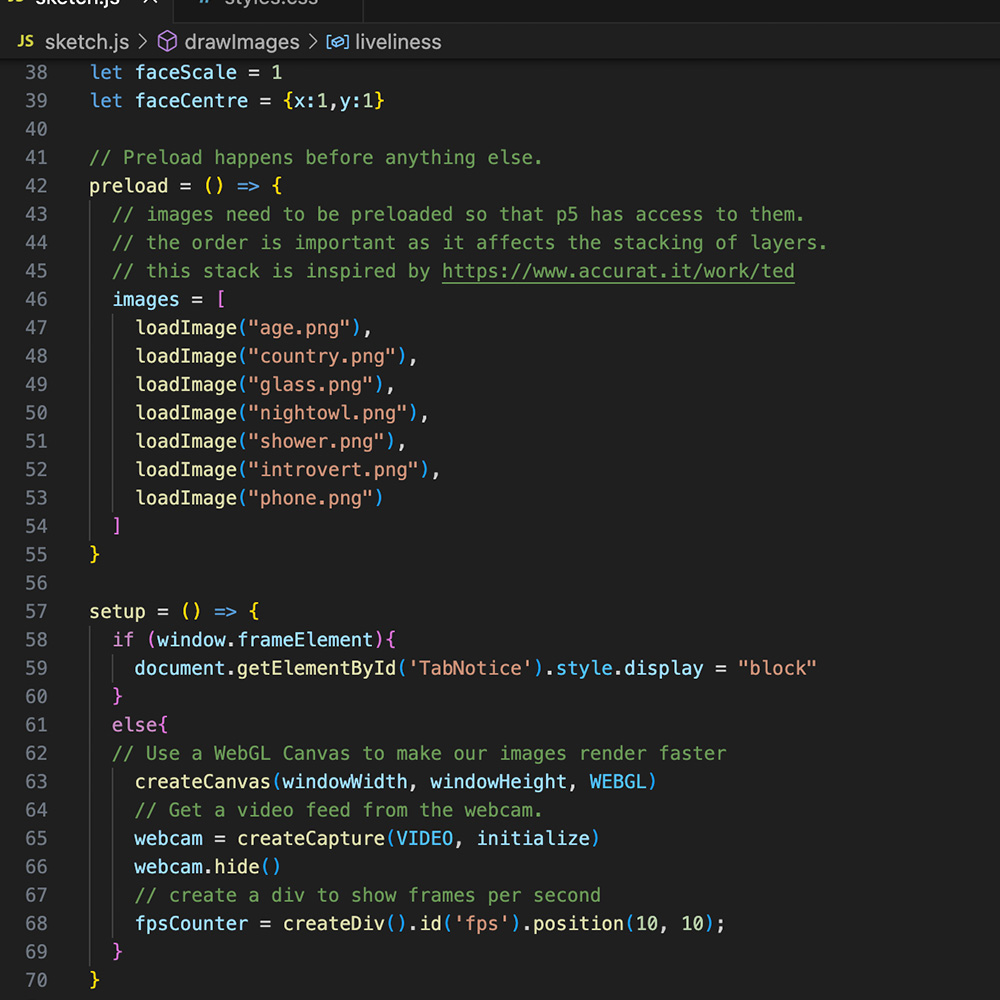Open the accurat.it hyperlink on line 45
The image size is (1000, 1000).
pyautogui.click(x=617, y=270)
